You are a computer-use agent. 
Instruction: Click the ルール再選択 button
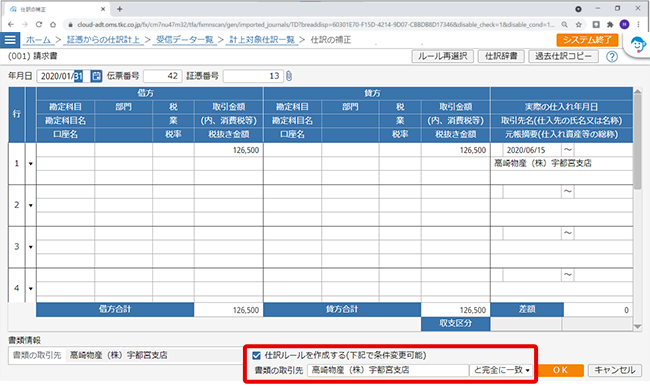tap(442, 56)
